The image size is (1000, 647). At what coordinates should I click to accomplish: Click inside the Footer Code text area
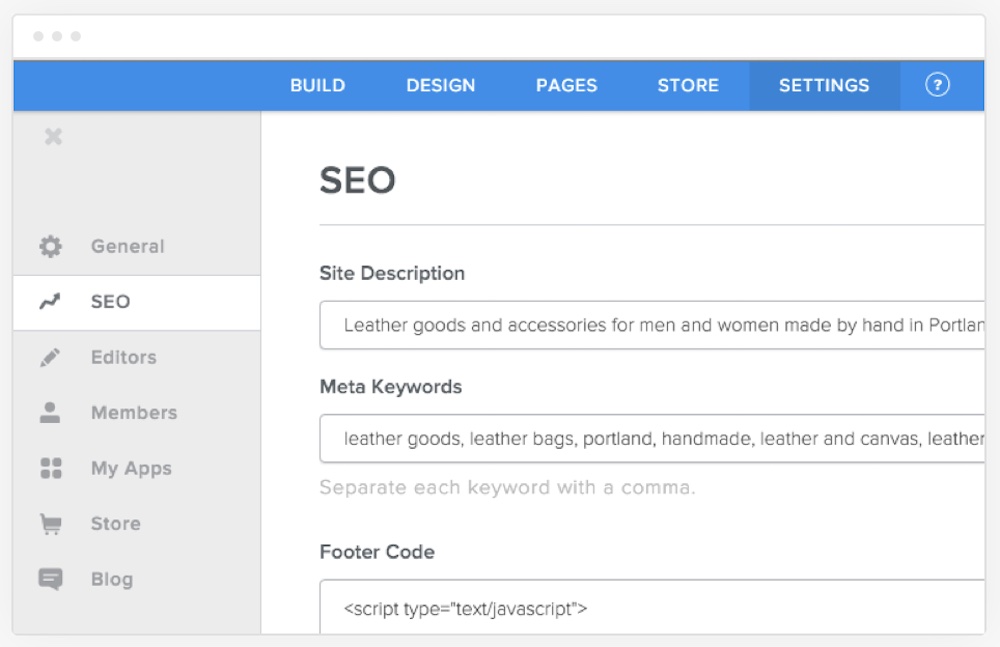click(652, 607)
